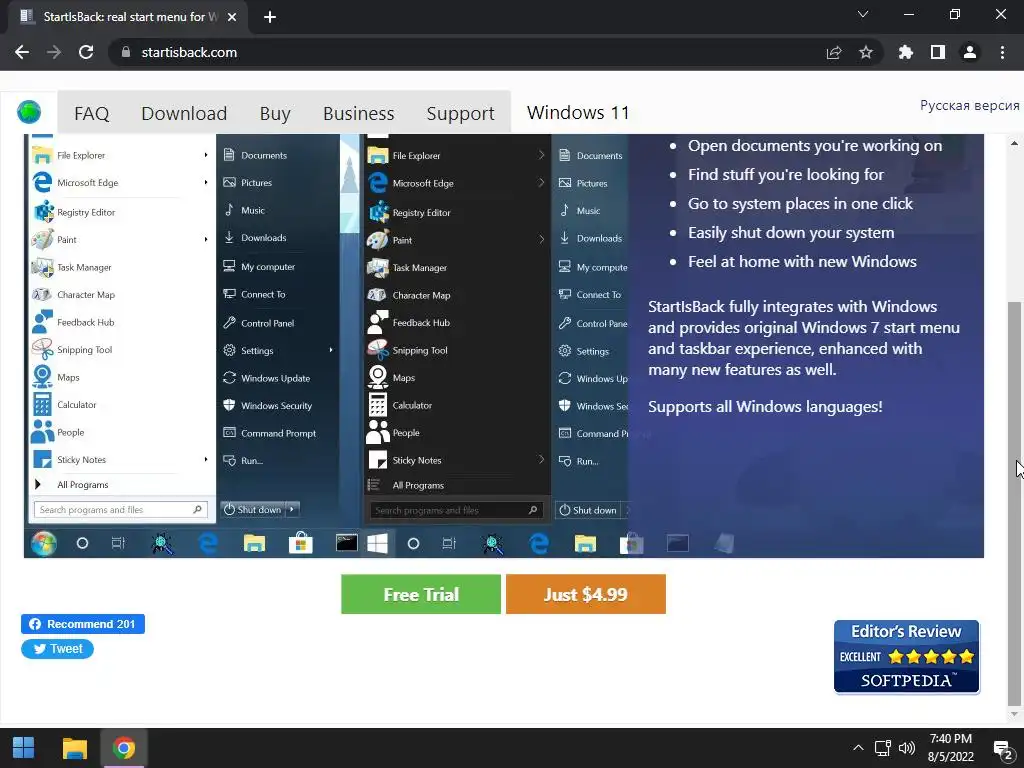Image resolution: width=1024 pixels, height=768 pixels.
Task: Expand File Explorer arrow in light start menu
Action: tap(206, 155)
